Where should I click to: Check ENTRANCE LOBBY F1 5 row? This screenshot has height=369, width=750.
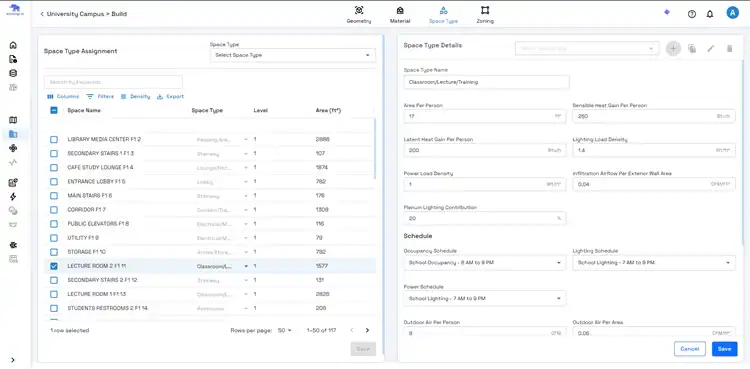54,181
